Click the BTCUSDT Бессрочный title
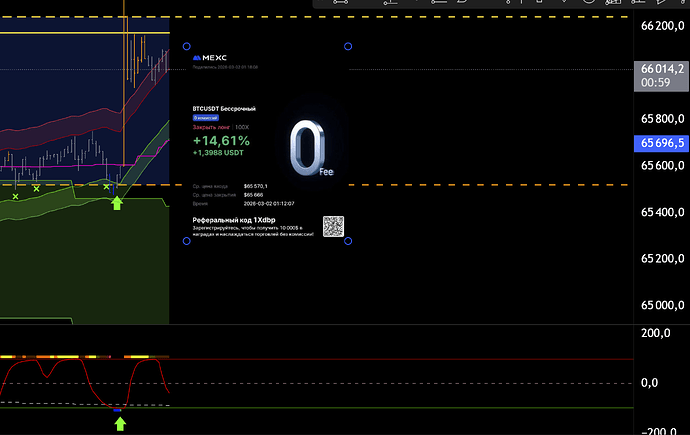 tap(224, 108)
